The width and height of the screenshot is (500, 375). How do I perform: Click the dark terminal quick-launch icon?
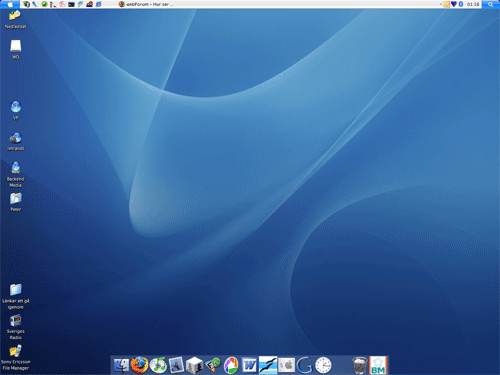point(71,4)
